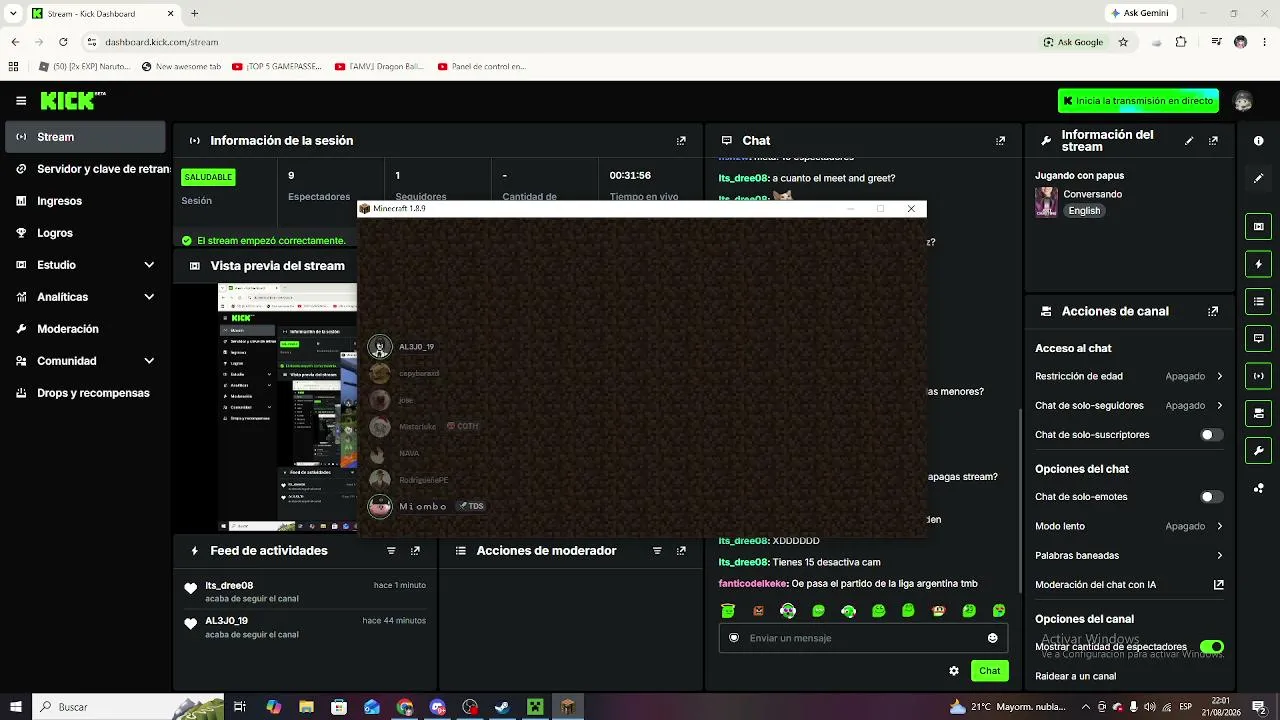
Task: Pop out the Acciones de canal panel
Action: (x=1213, y=311)
